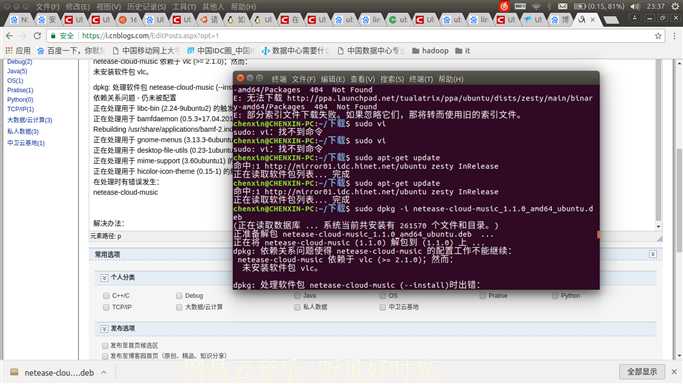This screenshot has height=384, width=683.
Task: Open the Chrome three-dot menu
Action: (x=674, y=36)
